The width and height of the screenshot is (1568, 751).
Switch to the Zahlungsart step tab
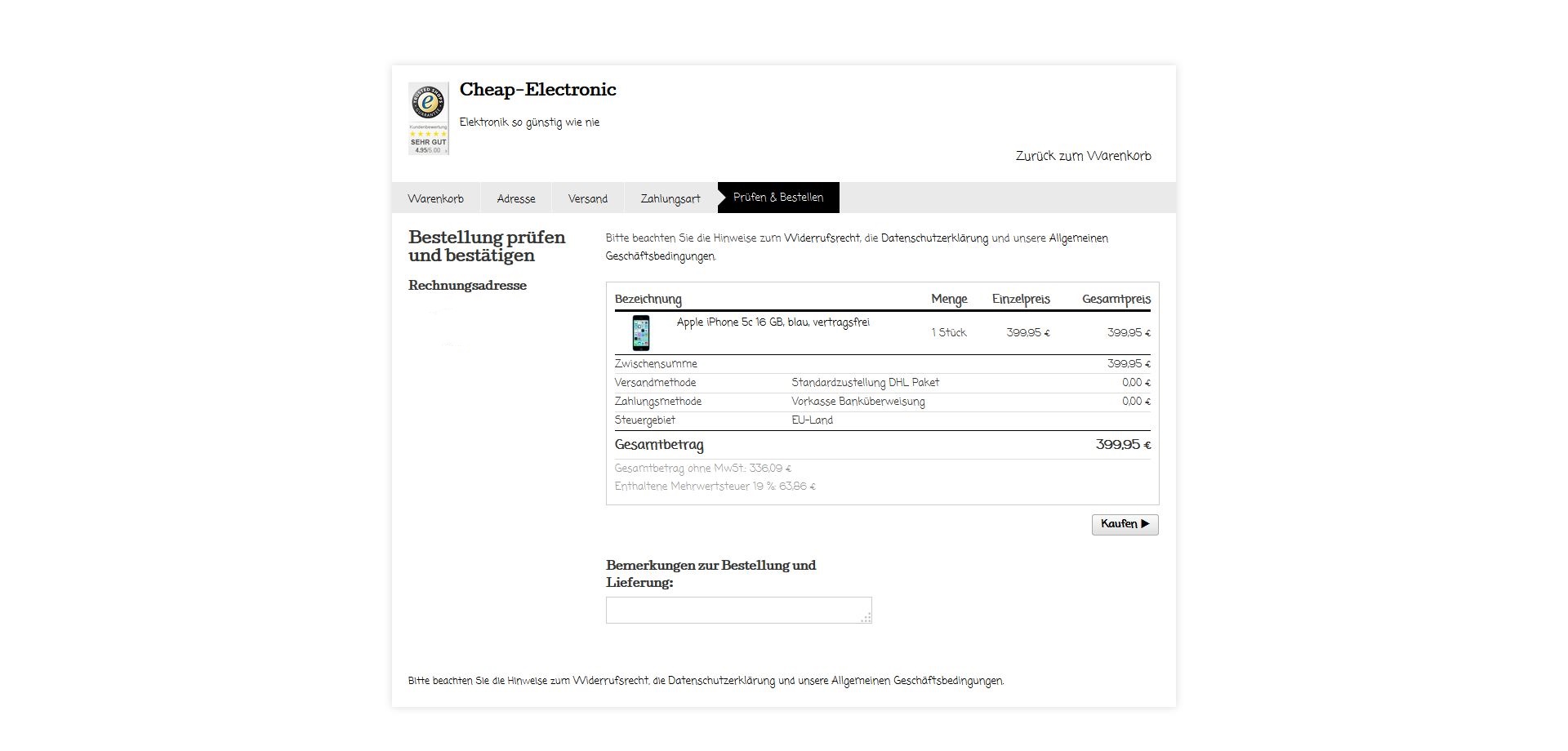(x=670, y=198)
